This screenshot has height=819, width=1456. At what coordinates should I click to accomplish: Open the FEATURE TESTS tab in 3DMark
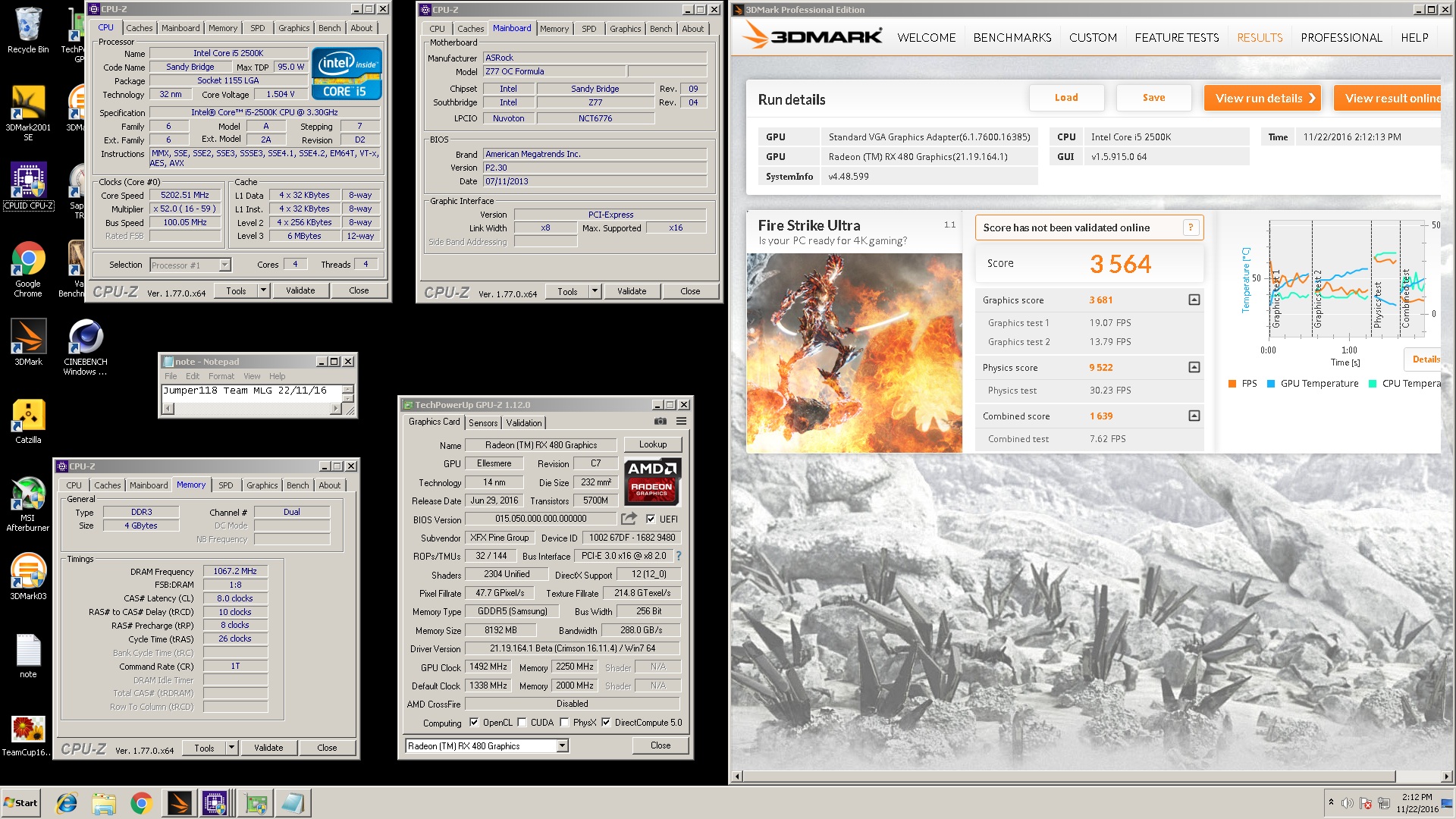click(1177, 38)
